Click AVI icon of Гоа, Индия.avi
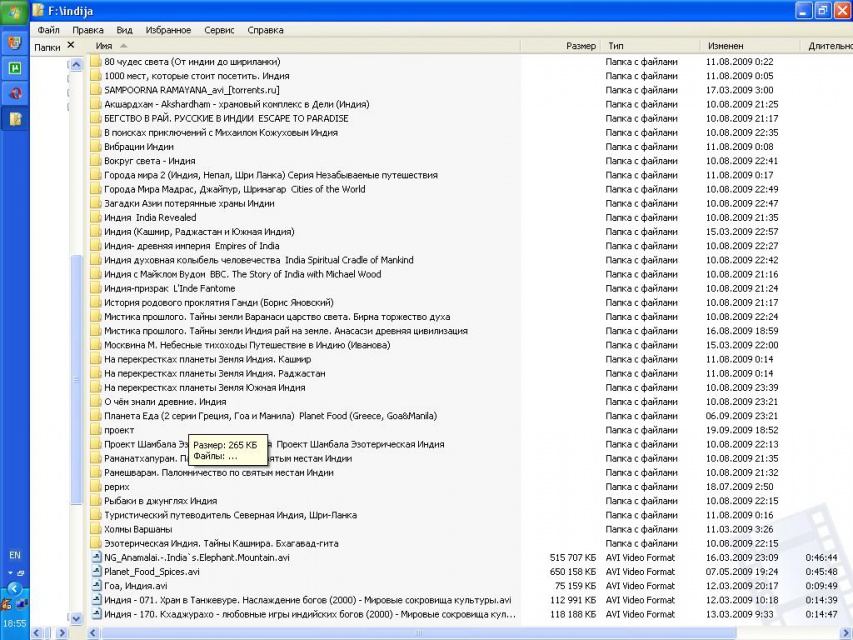 click(96, 586)
